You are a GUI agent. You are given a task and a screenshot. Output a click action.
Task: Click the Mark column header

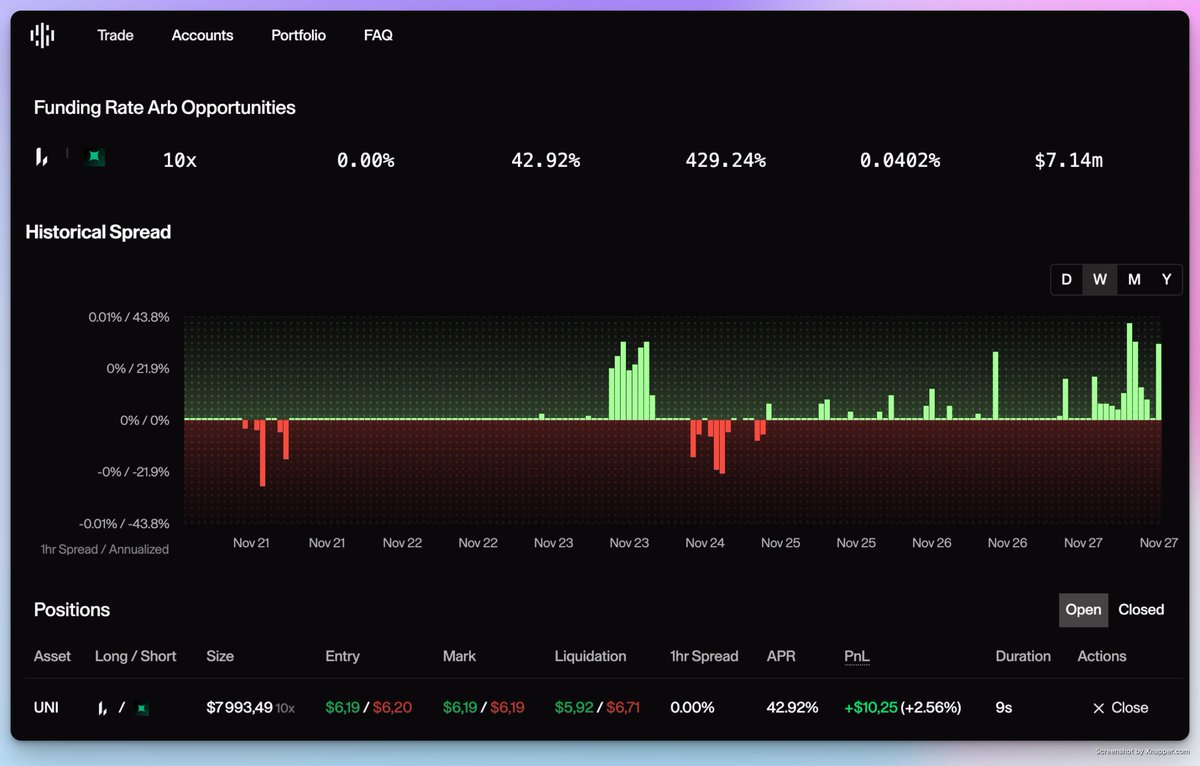tap(460, 656)
